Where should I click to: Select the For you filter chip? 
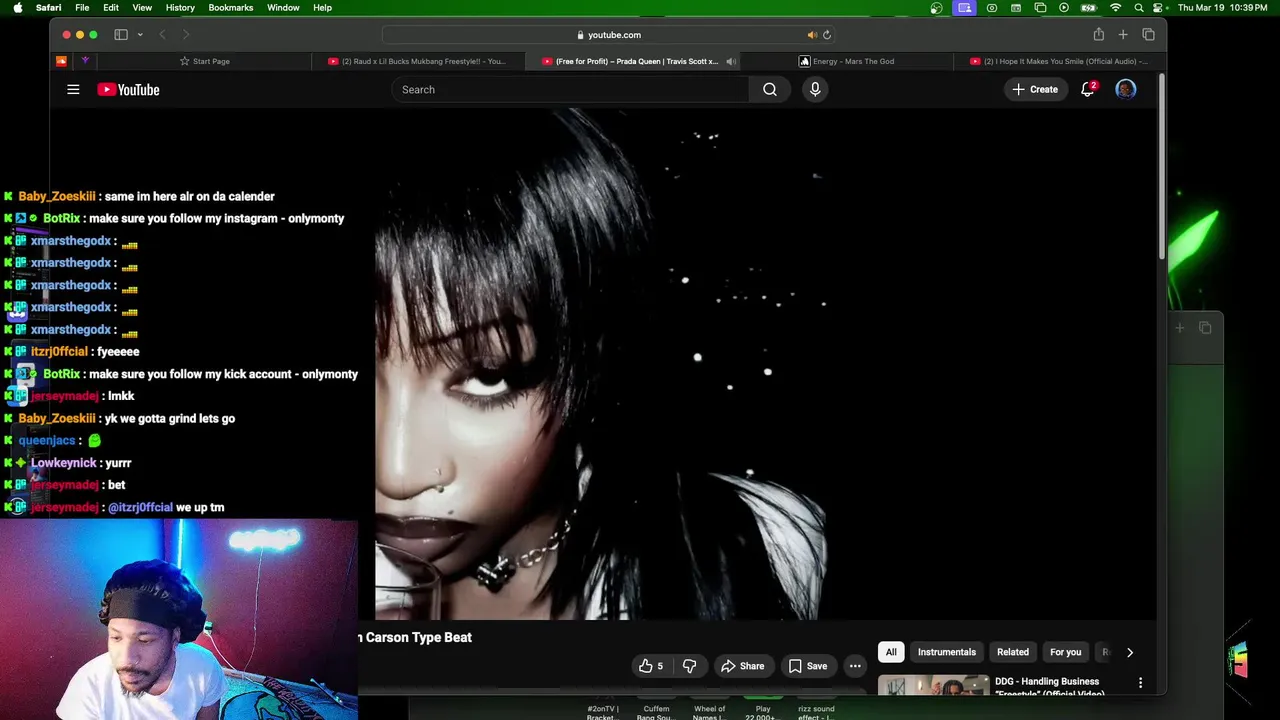pos(1066,652)
